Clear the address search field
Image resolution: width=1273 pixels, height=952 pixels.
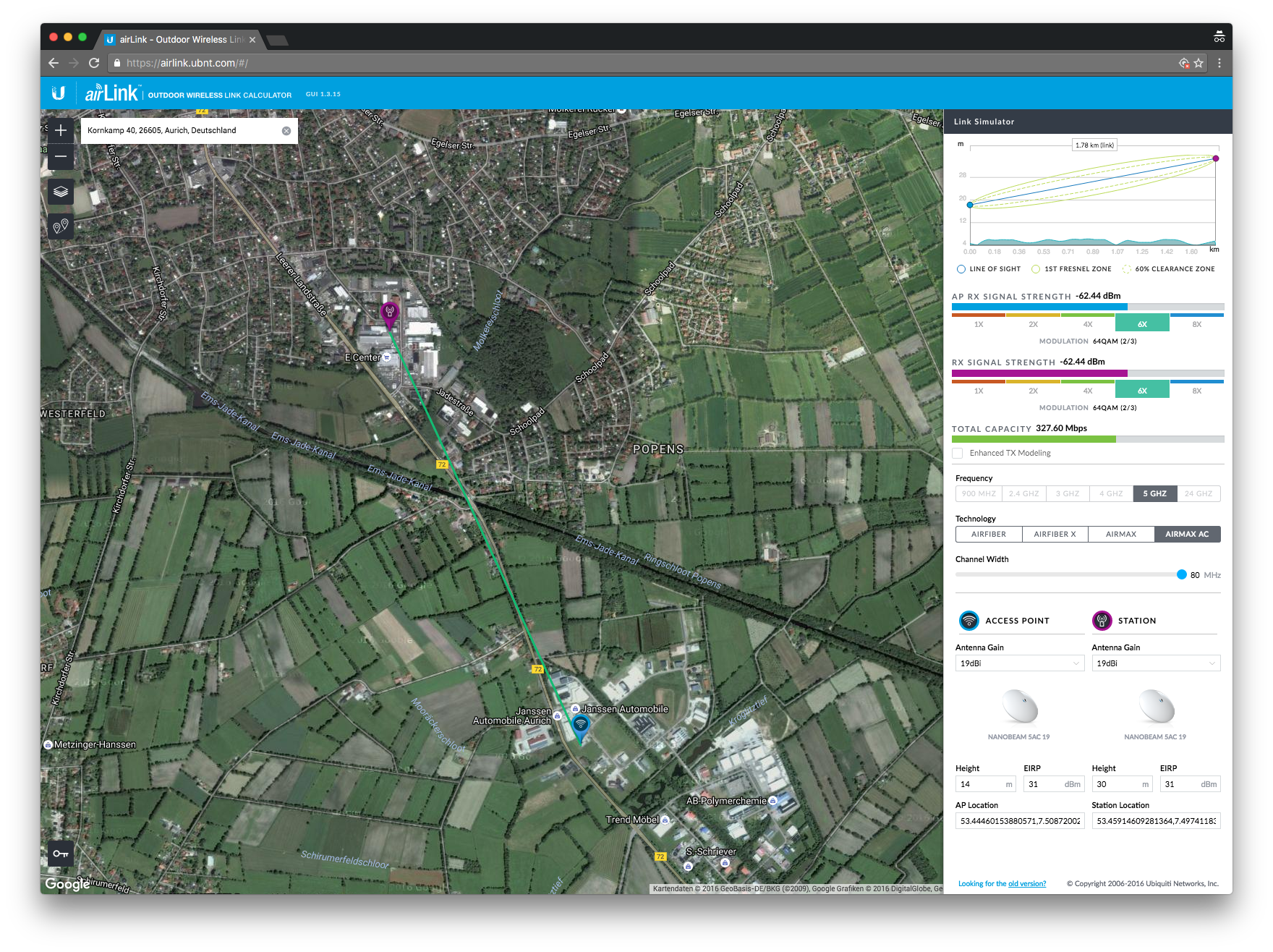pyautogui.click(x=286, y=131)
